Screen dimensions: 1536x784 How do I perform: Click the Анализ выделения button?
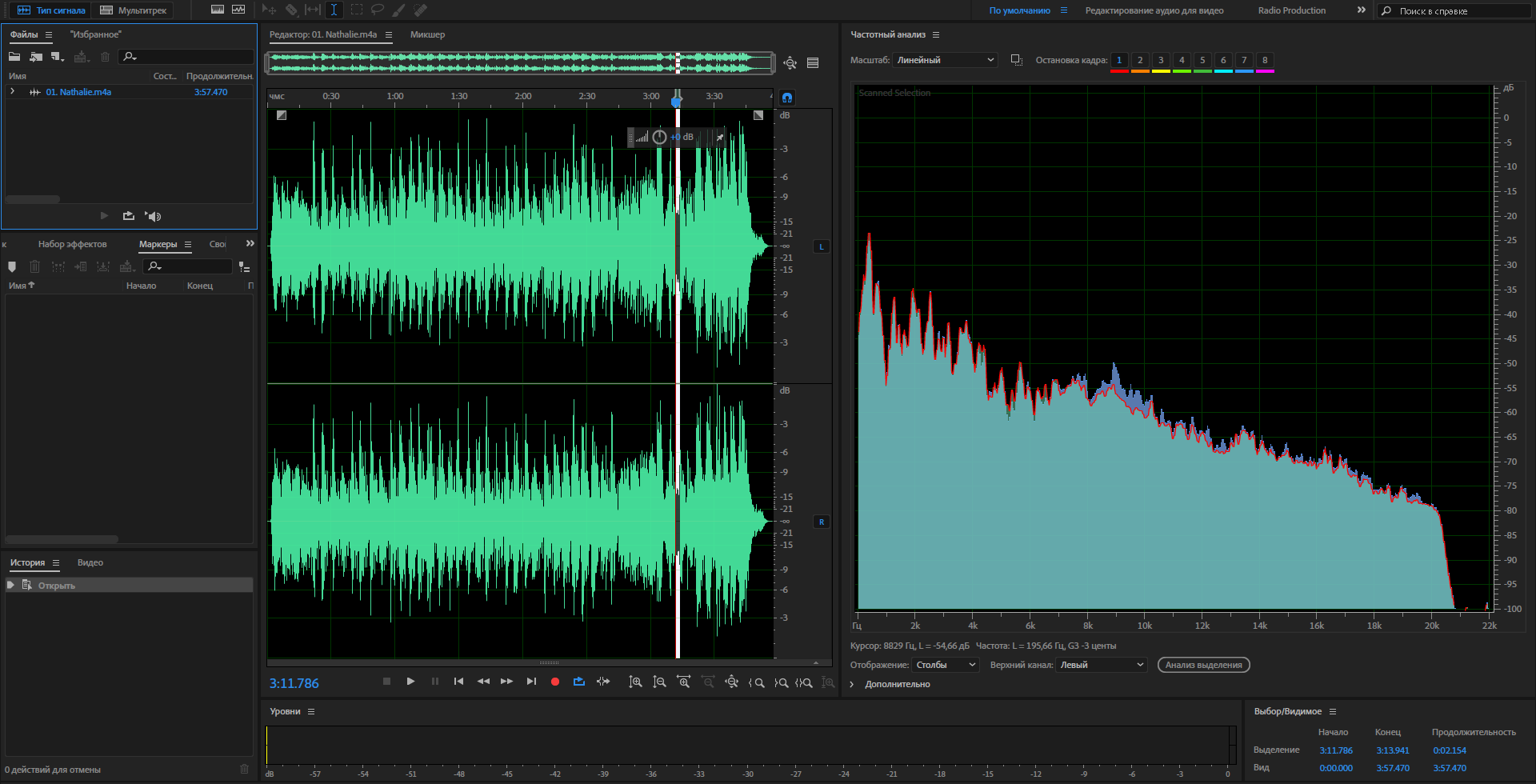(x=1203, y=665)
